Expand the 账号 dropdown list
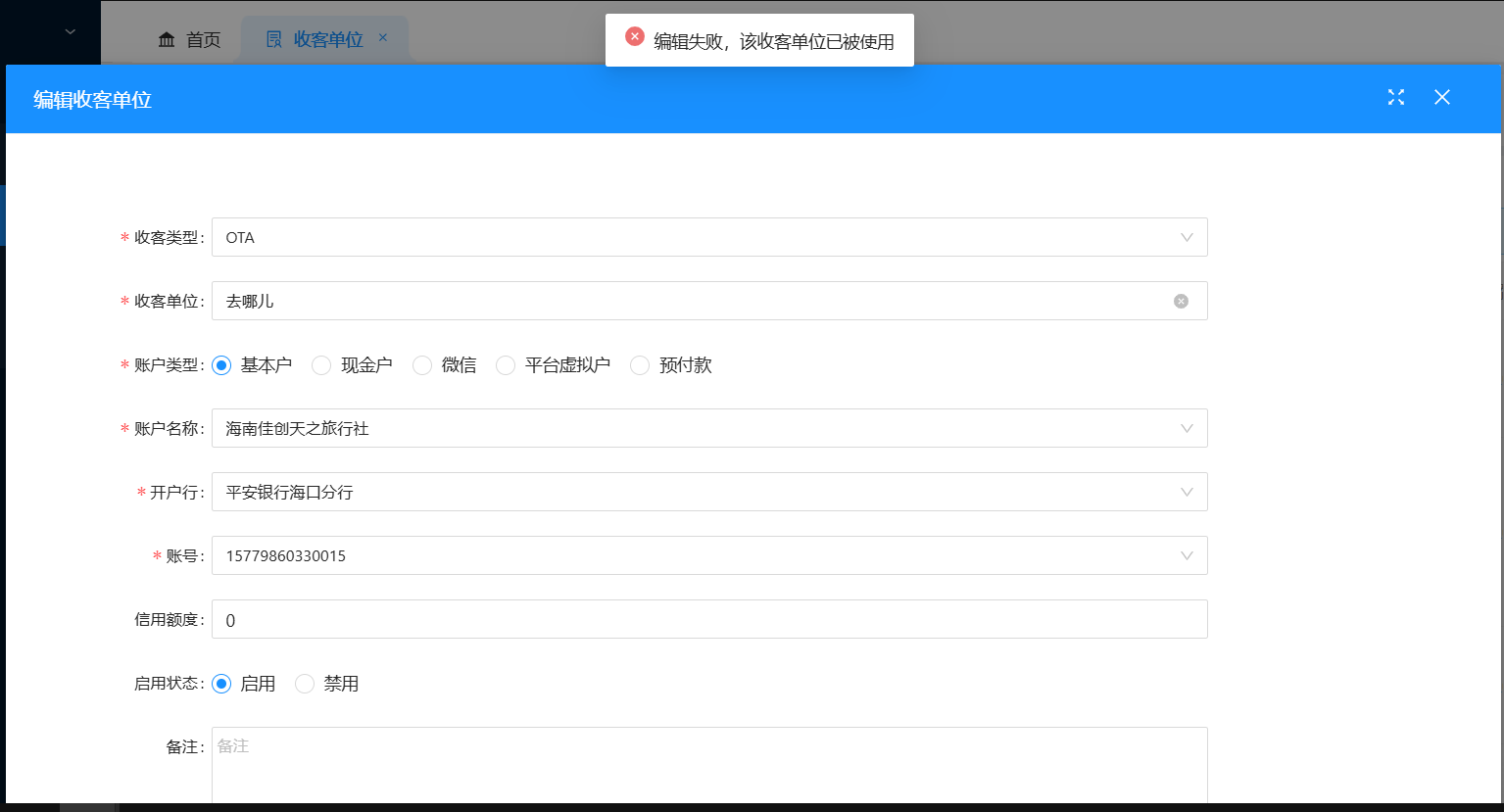 pyautogui.click(x=708, y=556)
